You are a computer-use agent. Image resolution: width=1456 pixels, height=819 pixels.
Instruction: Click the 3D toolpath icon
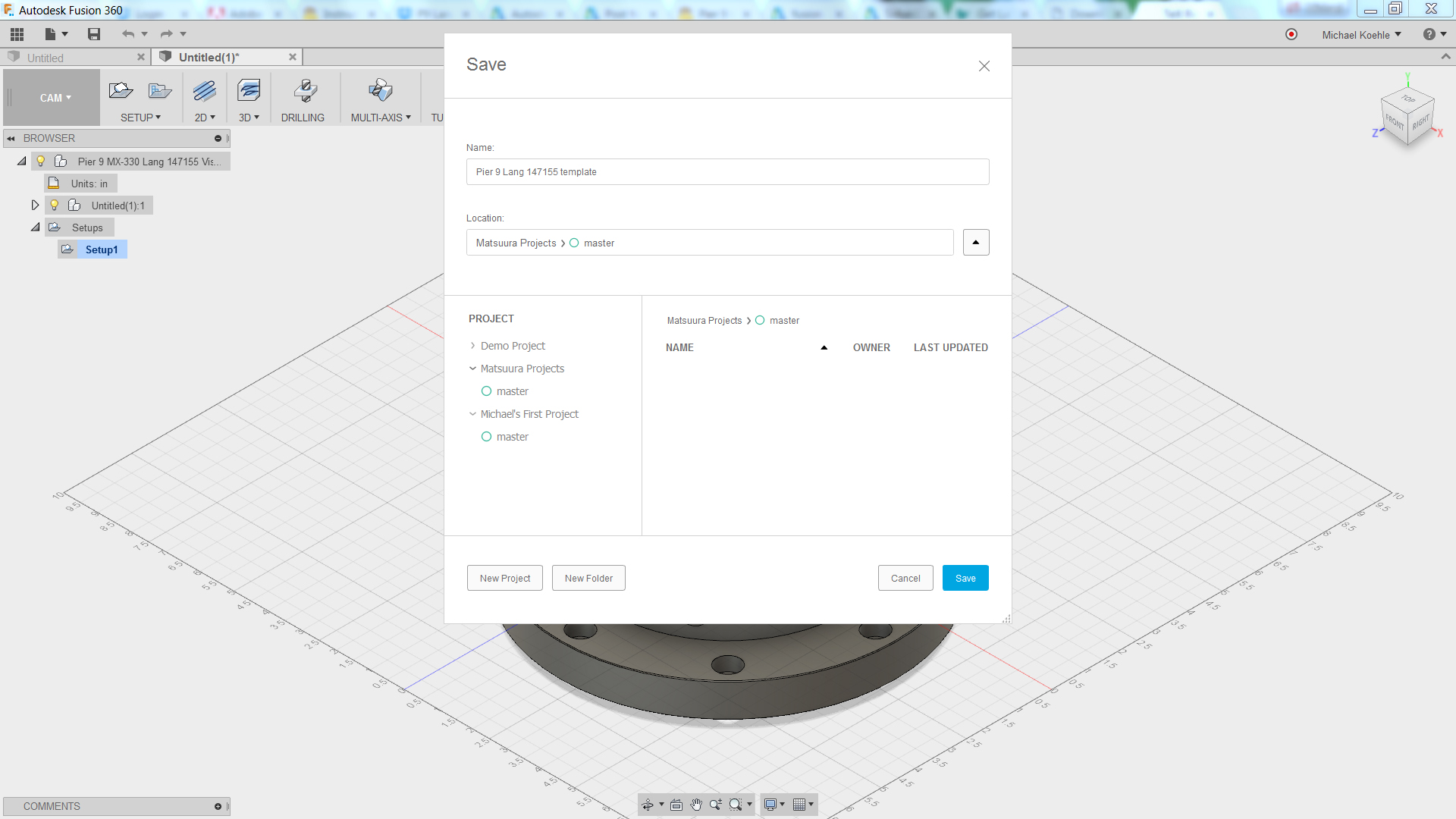(248, 91)
